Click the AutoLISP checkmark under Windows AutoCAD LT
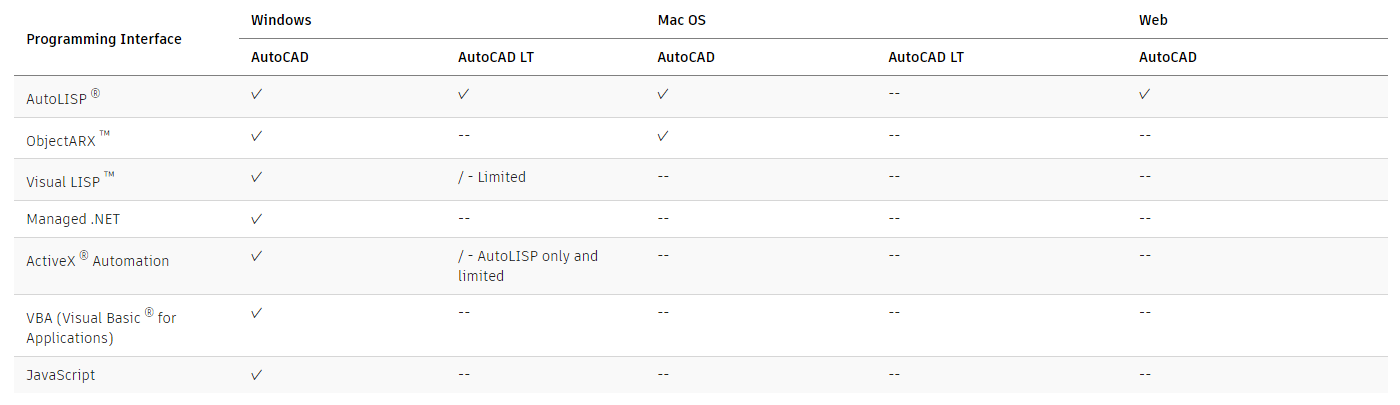Viewport: 1400px width, 405px height. click(x=464, y=94)
